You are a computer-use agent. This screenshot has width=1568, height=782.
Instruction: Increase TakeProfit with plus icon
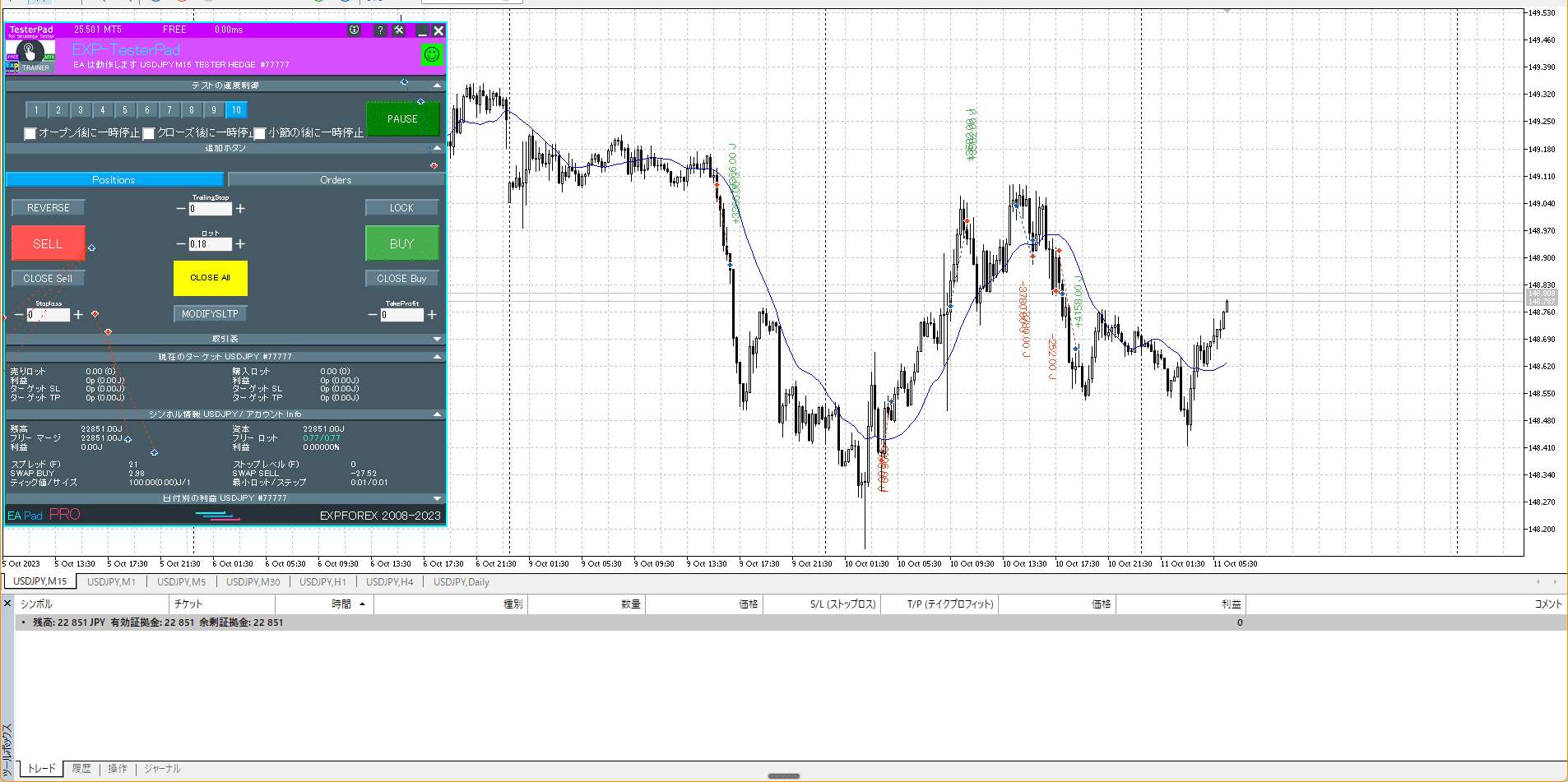click(432, 315)
